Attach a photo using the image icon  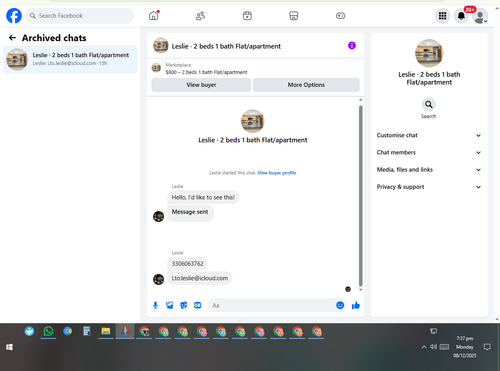170,305
